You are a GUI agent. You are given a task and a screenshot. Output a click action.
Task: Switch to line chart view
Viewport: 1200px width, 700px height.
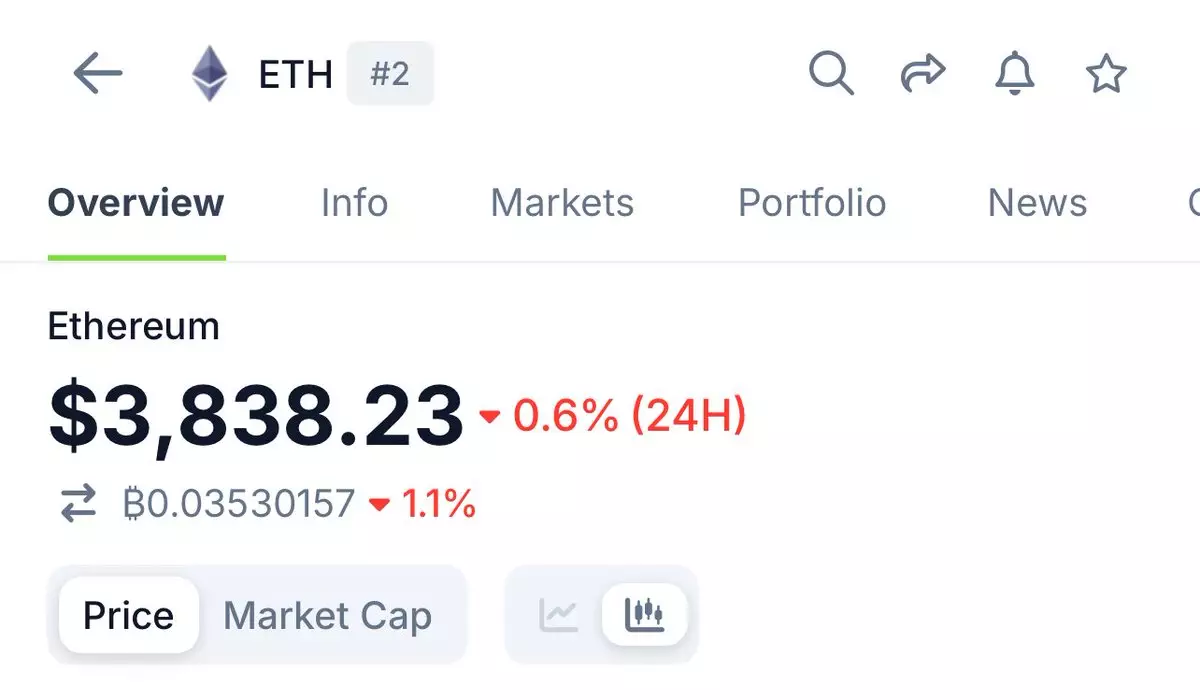pyautogui.click(x=558, y=614)
